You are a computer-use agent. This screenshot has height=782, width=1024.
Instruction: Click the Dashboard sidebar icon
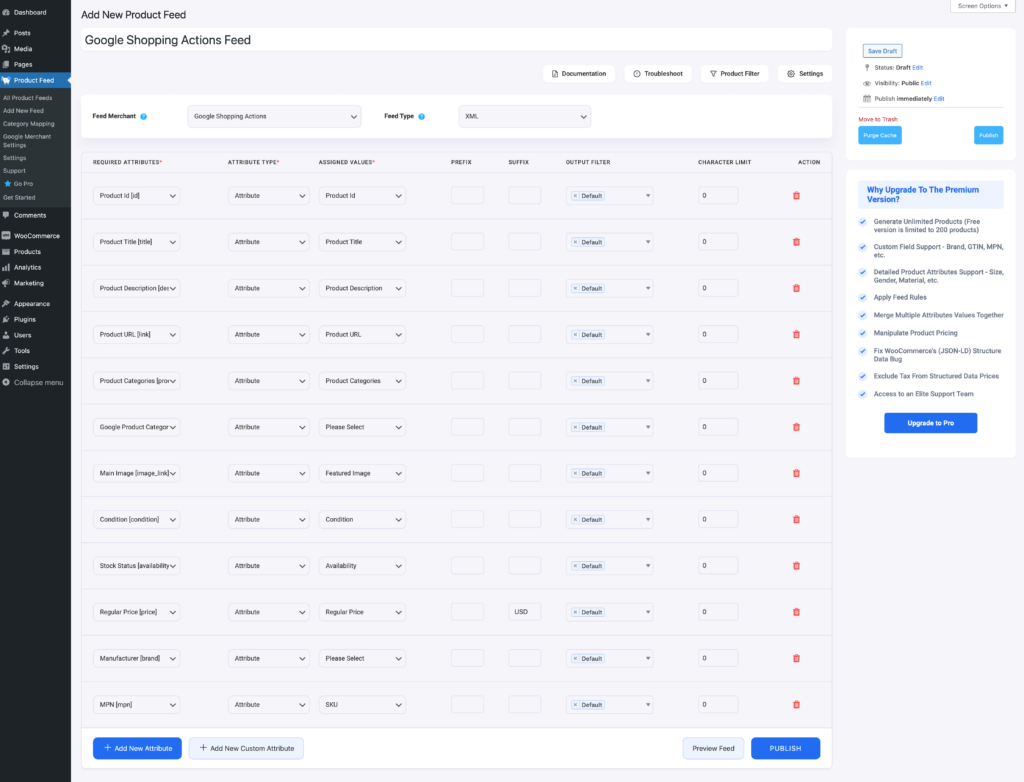tap(6, 12)
